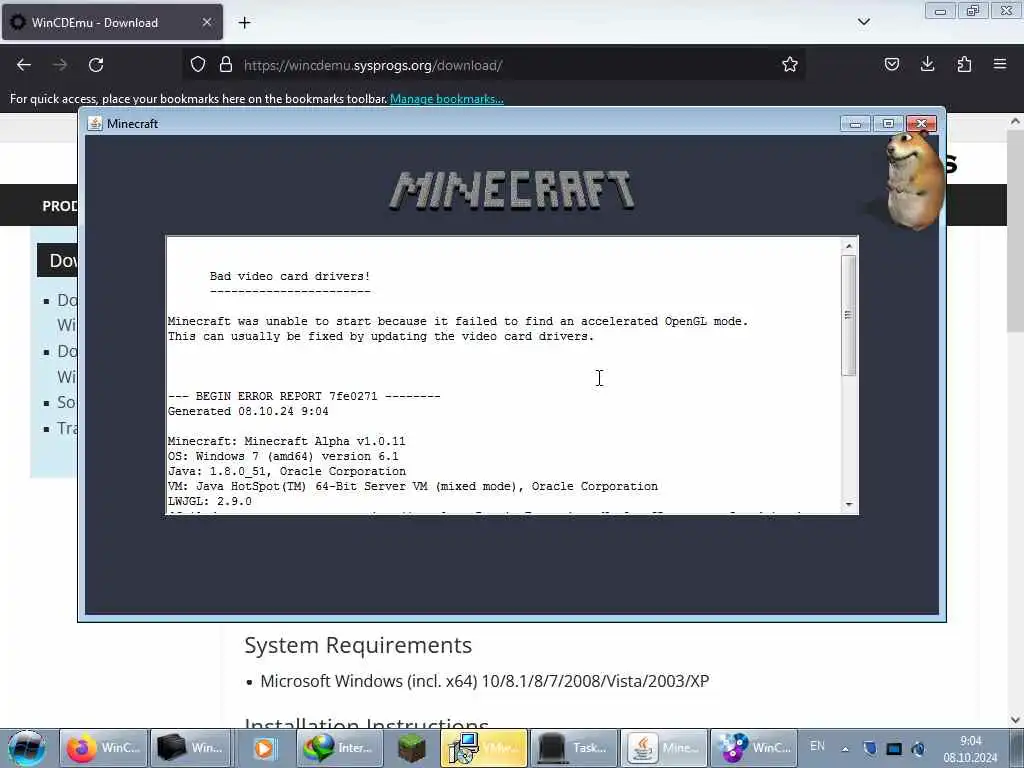Switch to Internet Download Manager taskbar button
Image resolution: width=1024 pixels, height=768 pixels.
pyautogui.click(x=338, y=748)
